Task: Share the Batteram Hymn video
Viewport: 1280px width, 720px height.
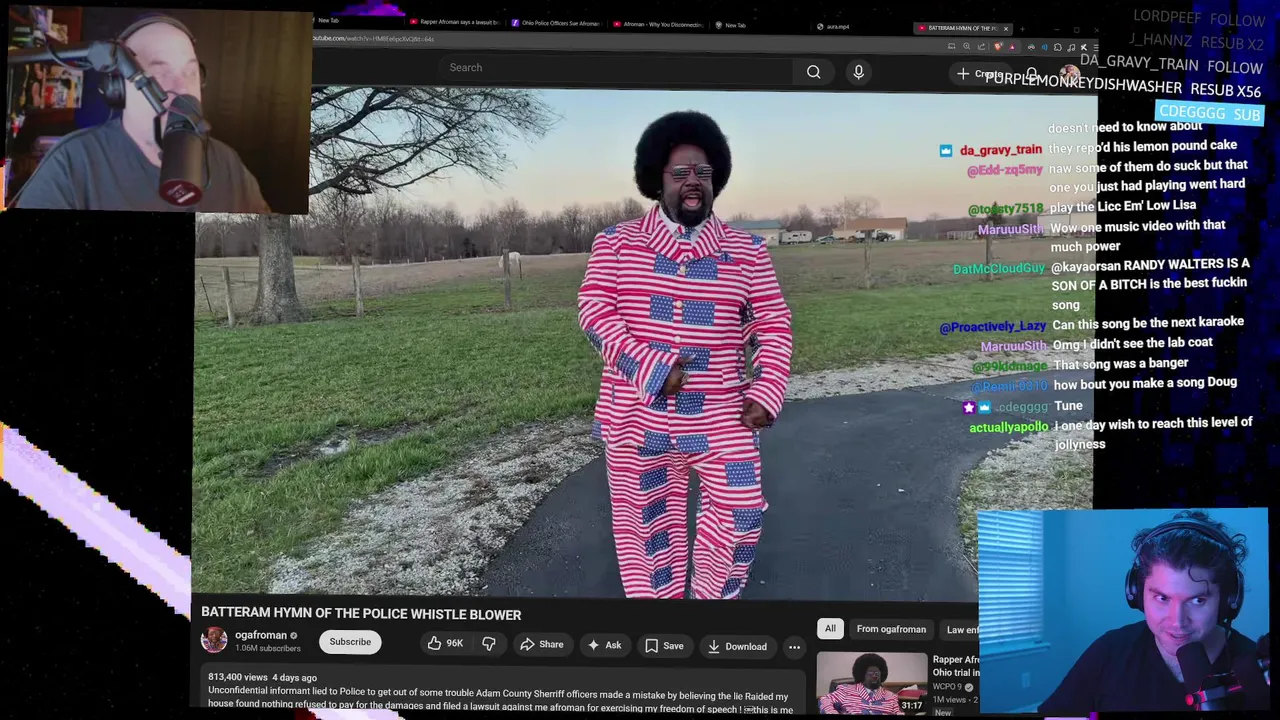Action: tap(541, 645)
